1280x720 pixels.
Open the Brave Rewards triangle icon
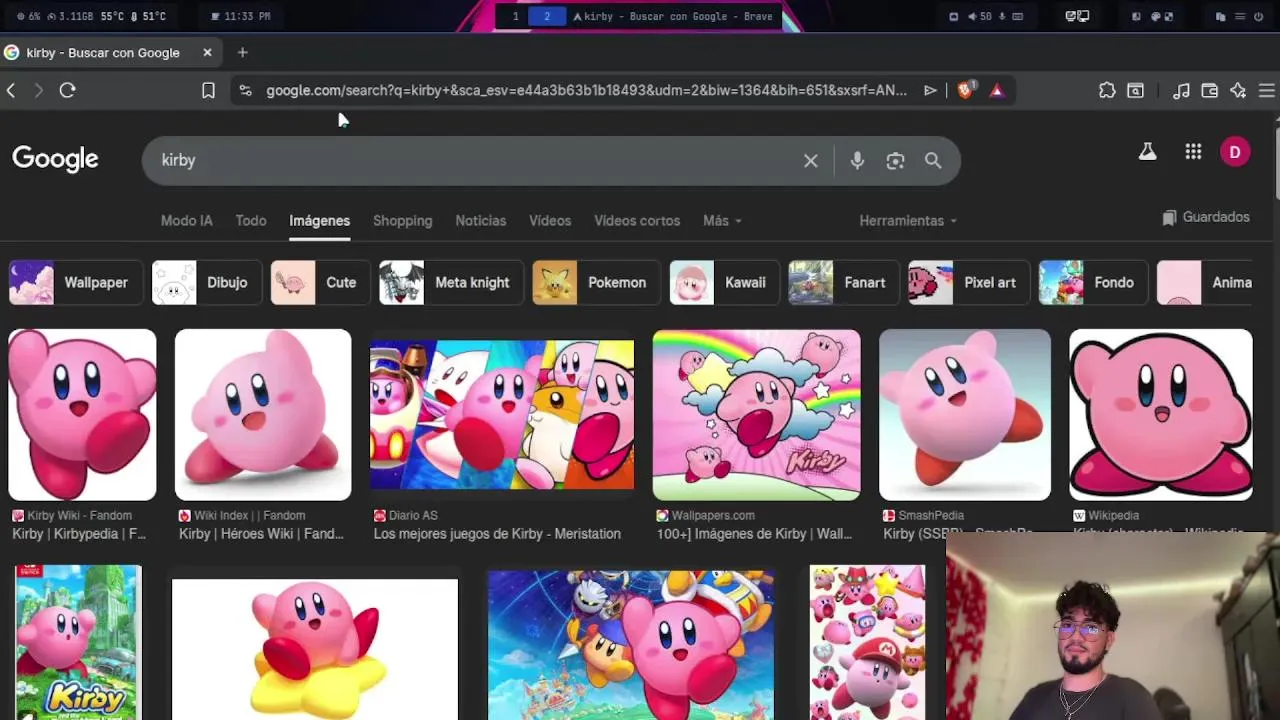coord(996,91)
